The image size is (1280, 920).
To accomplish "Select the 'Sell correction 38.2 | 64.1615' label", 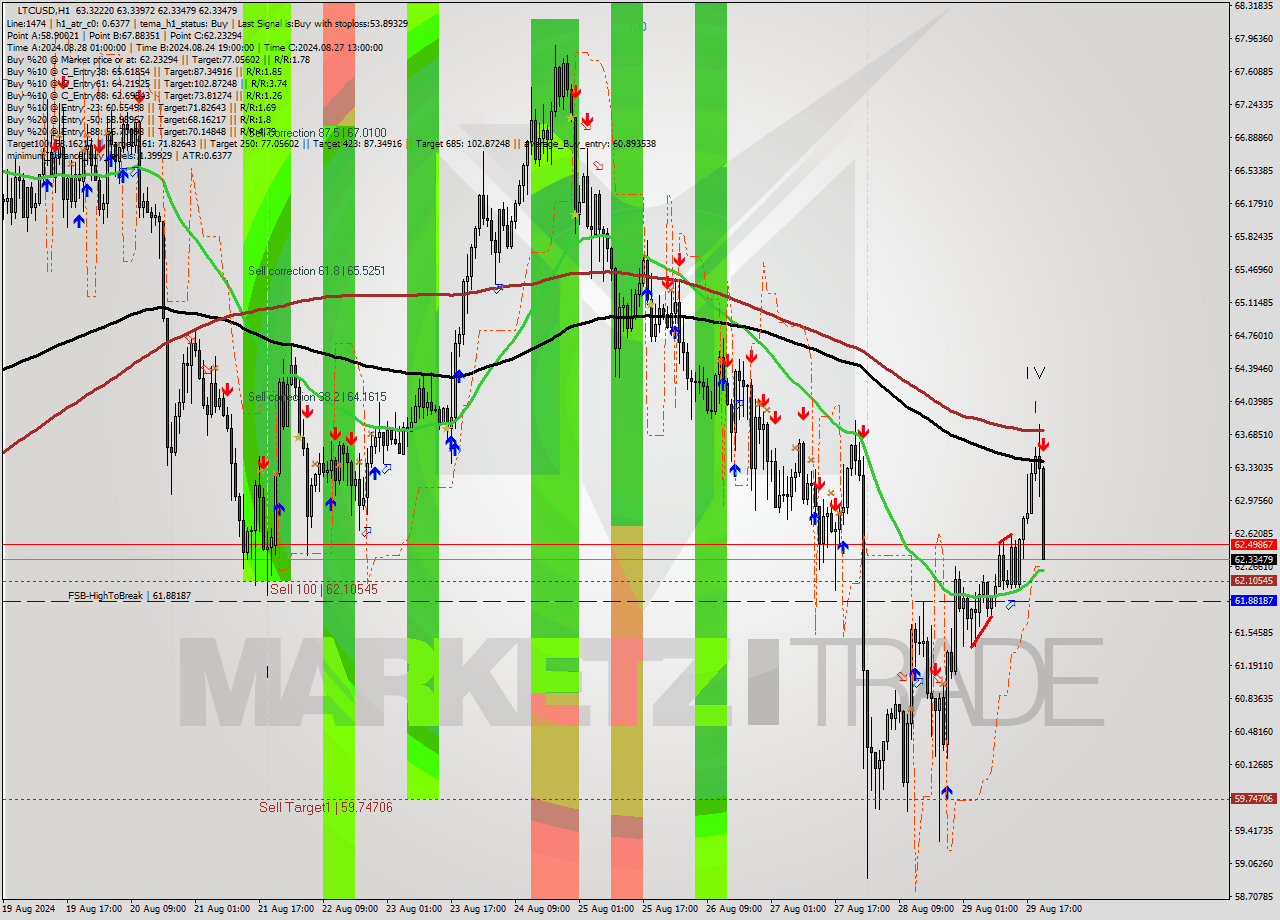I will coord(317,397).
